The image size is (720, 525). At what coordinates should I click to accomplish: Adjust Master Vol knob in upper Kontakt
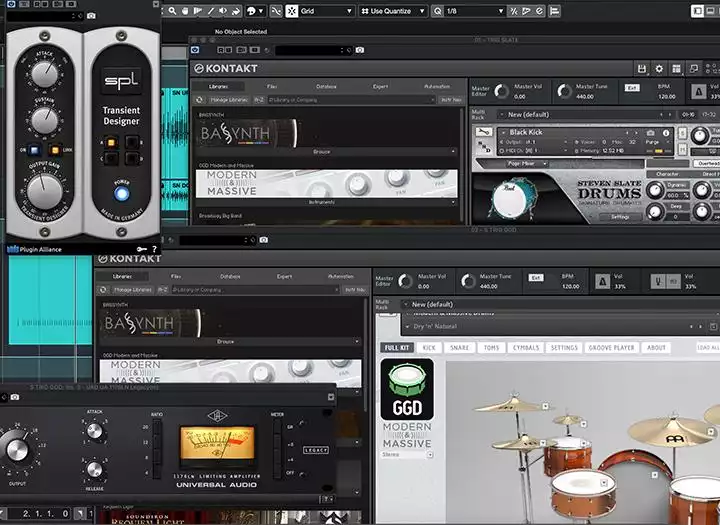click(501, 91)
